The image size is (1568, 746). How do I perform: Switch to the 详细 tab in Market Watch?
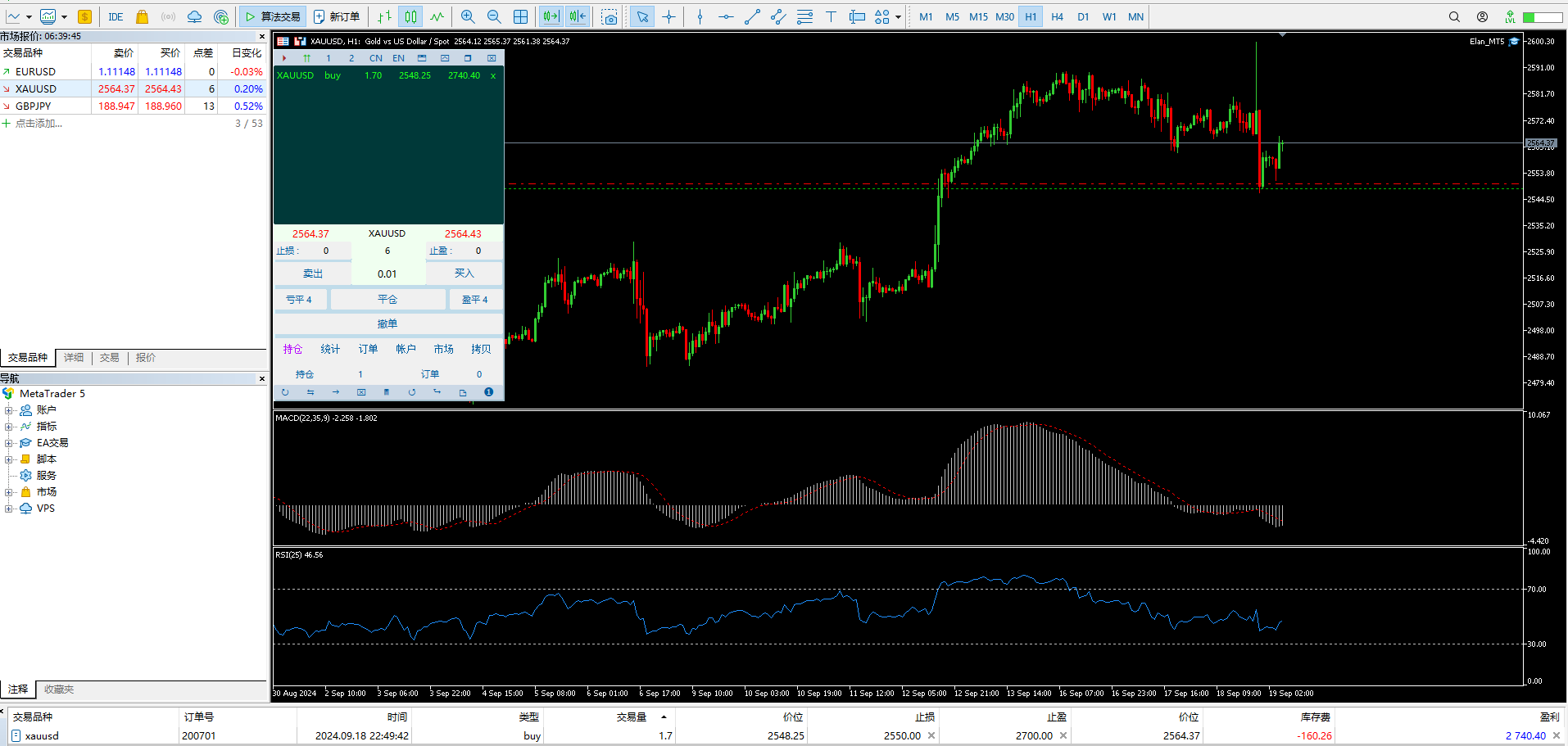74,357
